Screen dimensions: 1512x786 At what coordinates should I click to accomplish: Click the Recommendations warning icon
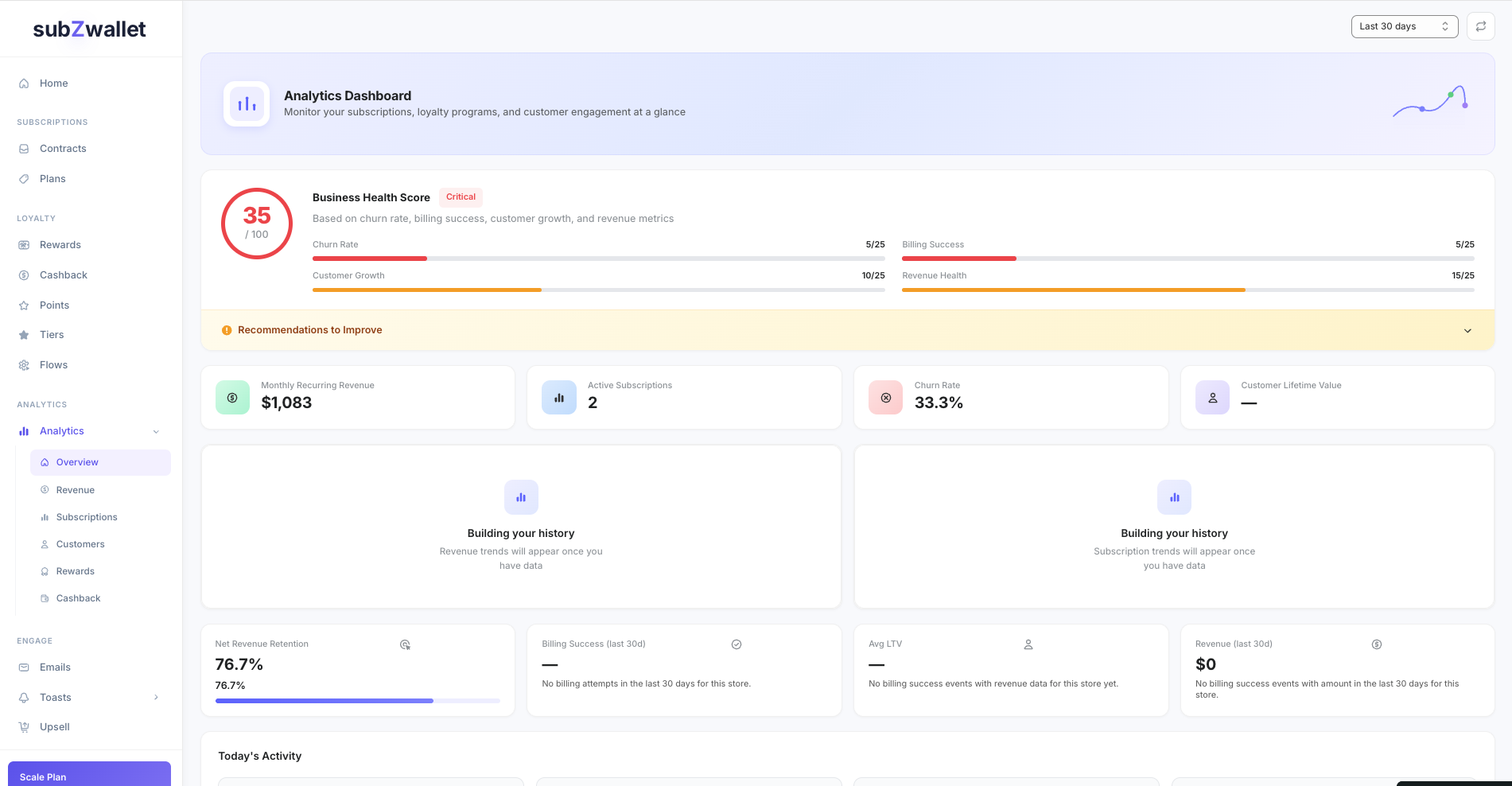coord(227,330)
